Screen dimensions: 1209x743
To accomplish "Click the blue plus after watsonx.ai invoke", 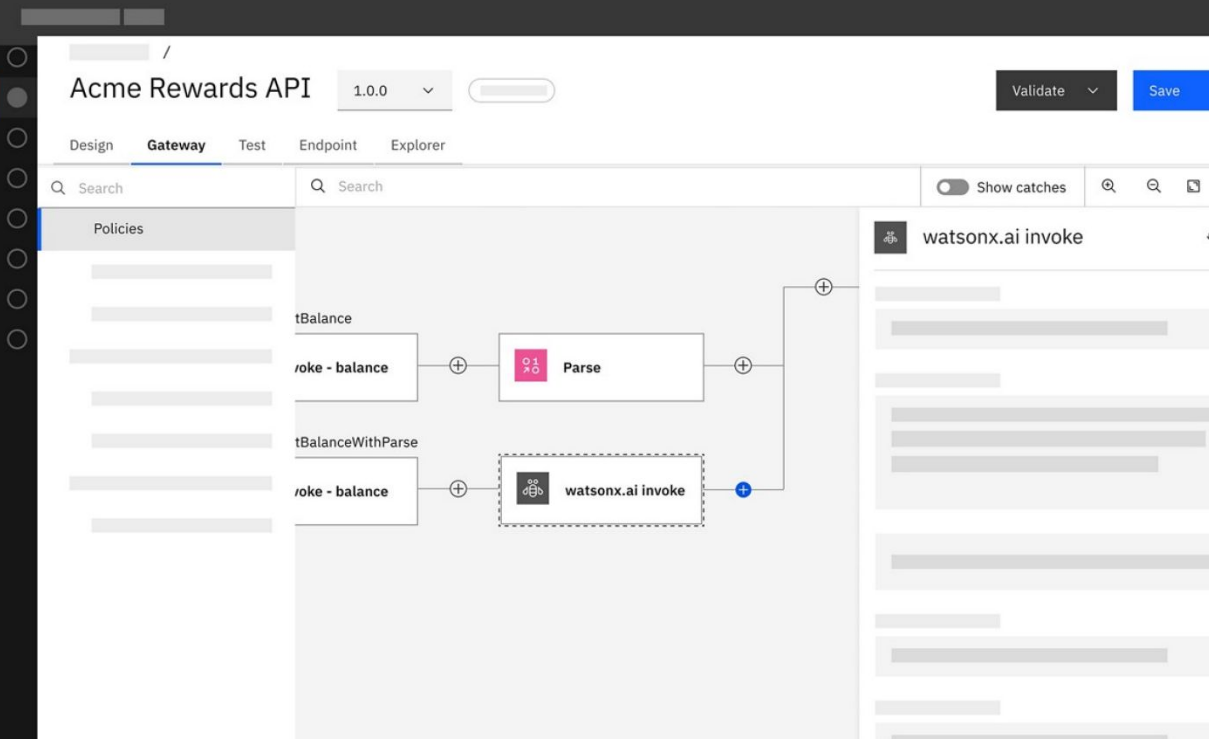I will point(743,490).
